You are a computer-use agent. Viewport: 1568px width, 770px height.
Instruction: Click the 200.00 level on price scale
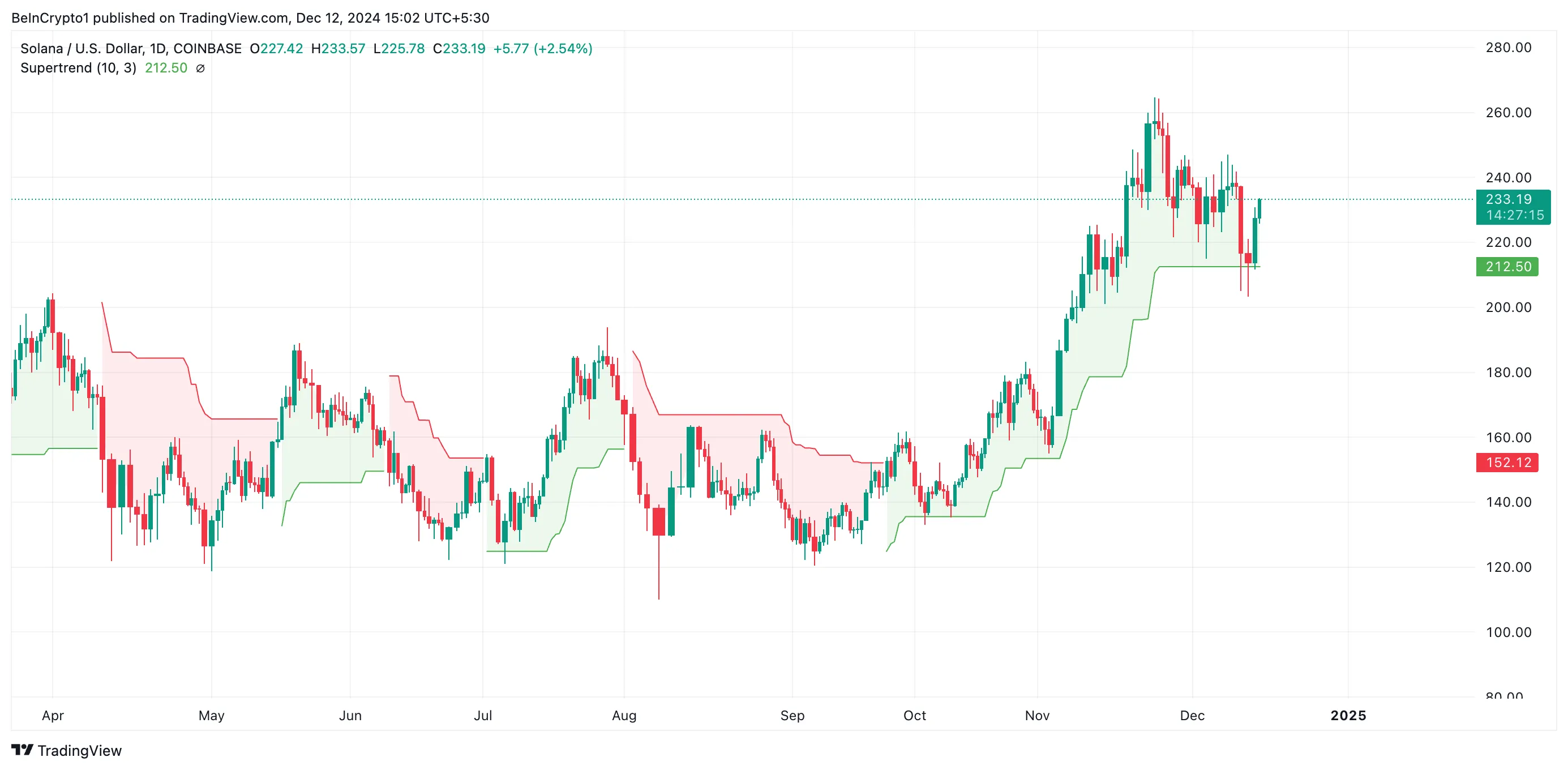click(1509, 307)
